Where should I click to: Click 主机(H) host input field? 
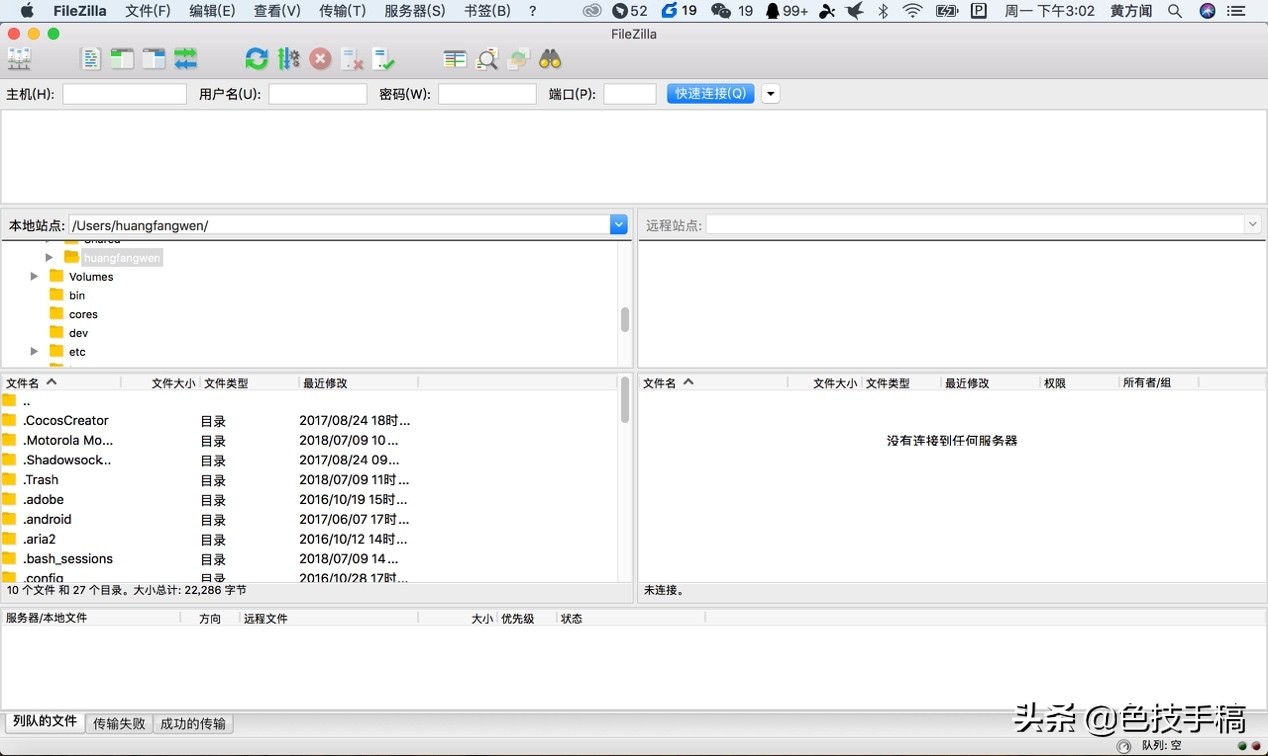tap(124, 93)
